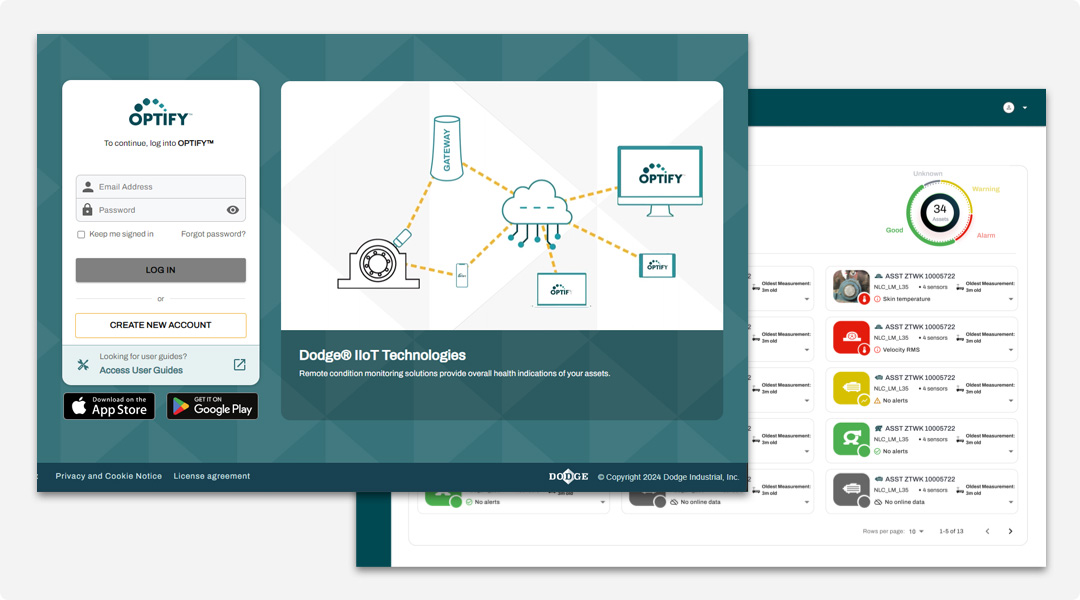Click sensor icon by Oldest Measurement on Velocity RMS card
Viewport: 1080px width, 600px height.
coord(960,338)
